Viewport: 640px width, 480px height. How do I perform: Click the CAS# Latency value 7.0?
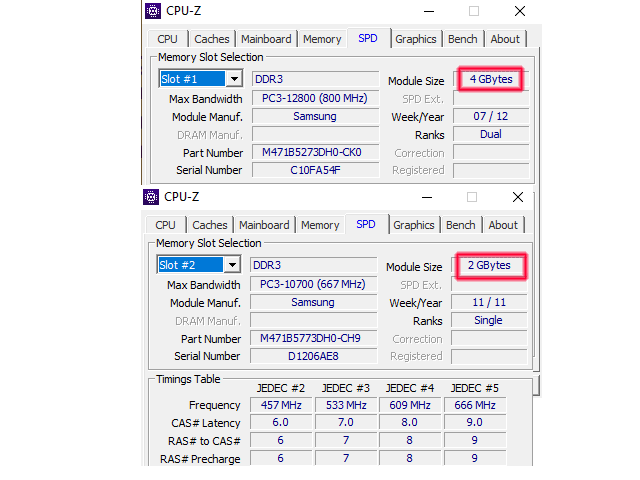[346, 422]
